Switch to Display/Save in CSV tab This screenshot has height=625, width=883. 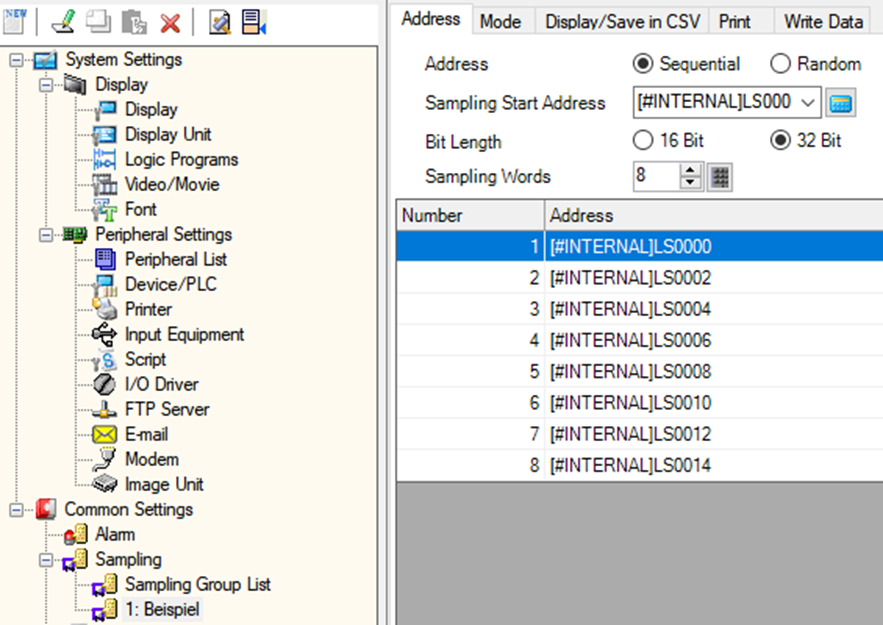click(x=622, y=21)
